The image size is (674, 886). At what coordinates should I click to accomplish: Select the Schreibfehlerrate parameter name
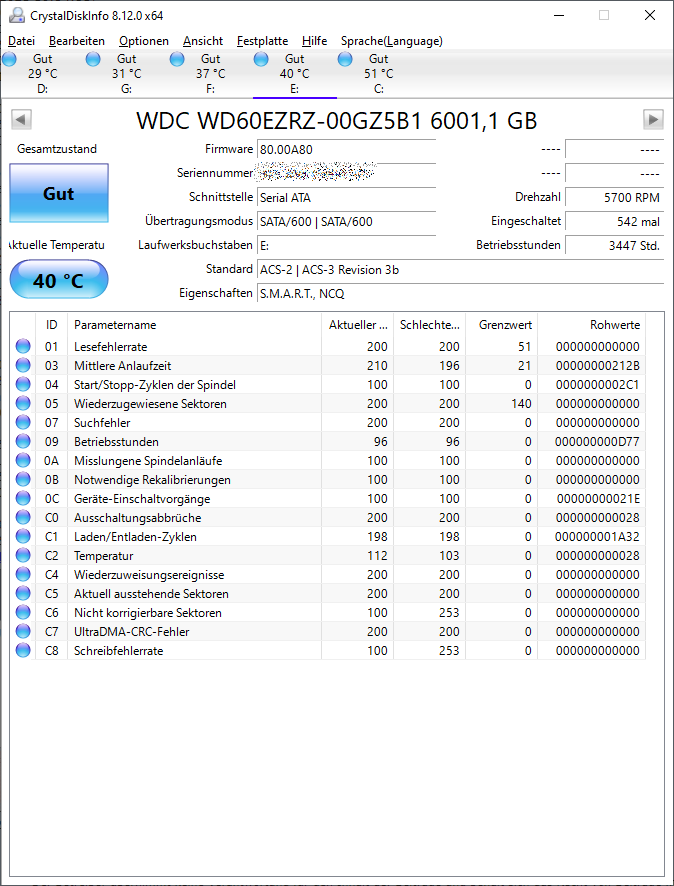coord(119,651)
